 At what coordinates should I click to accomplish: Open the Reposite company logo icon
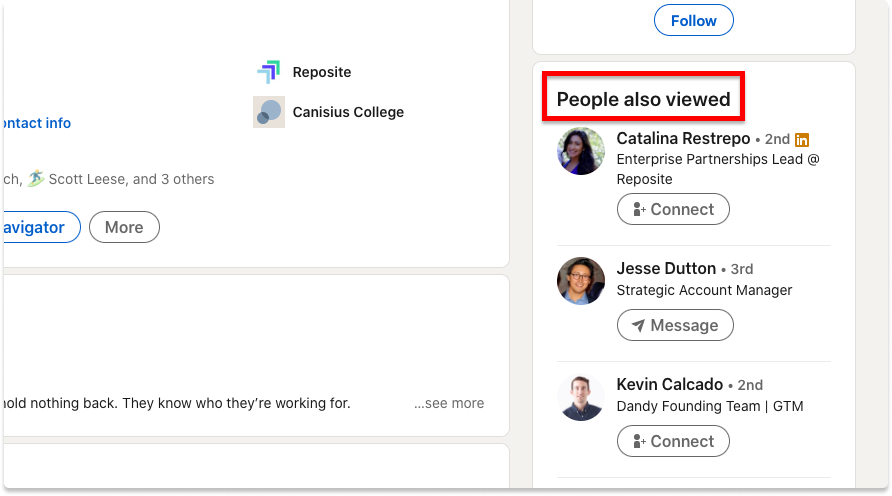[269, 72]
